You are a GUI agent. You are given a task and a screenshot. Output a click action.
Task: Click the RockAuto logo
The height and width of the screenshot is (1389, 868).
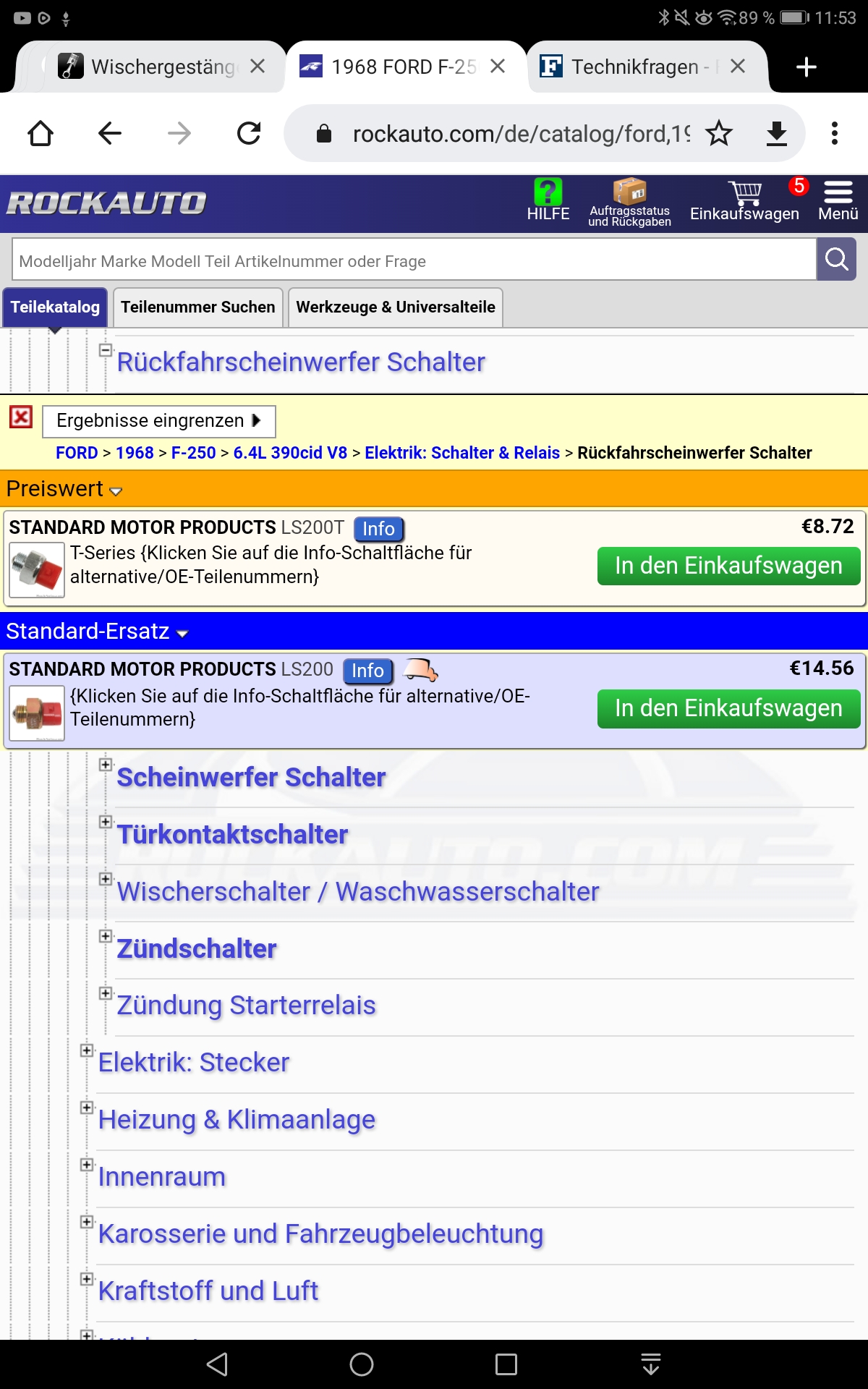point(106,203)
